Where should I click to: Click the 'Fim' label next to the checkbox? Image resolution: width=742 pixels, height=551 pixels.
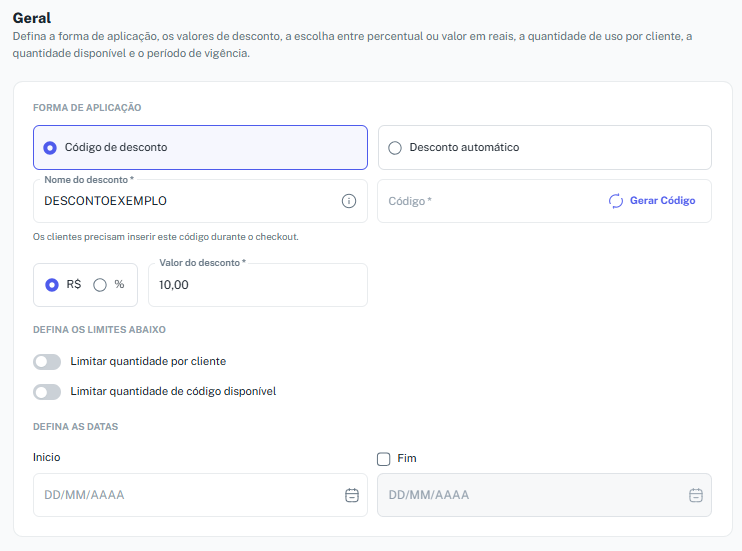coord(407,458)
